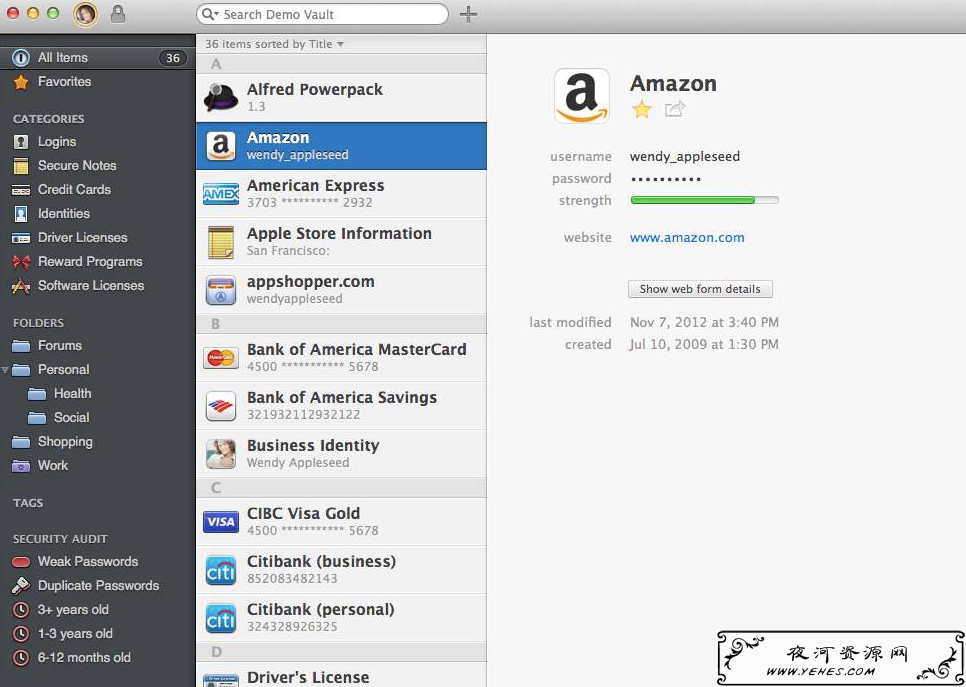The width and height of the screenshot is (966, 687).
Task: Click share icon next to Amazon star
Action: pos(675,110)
